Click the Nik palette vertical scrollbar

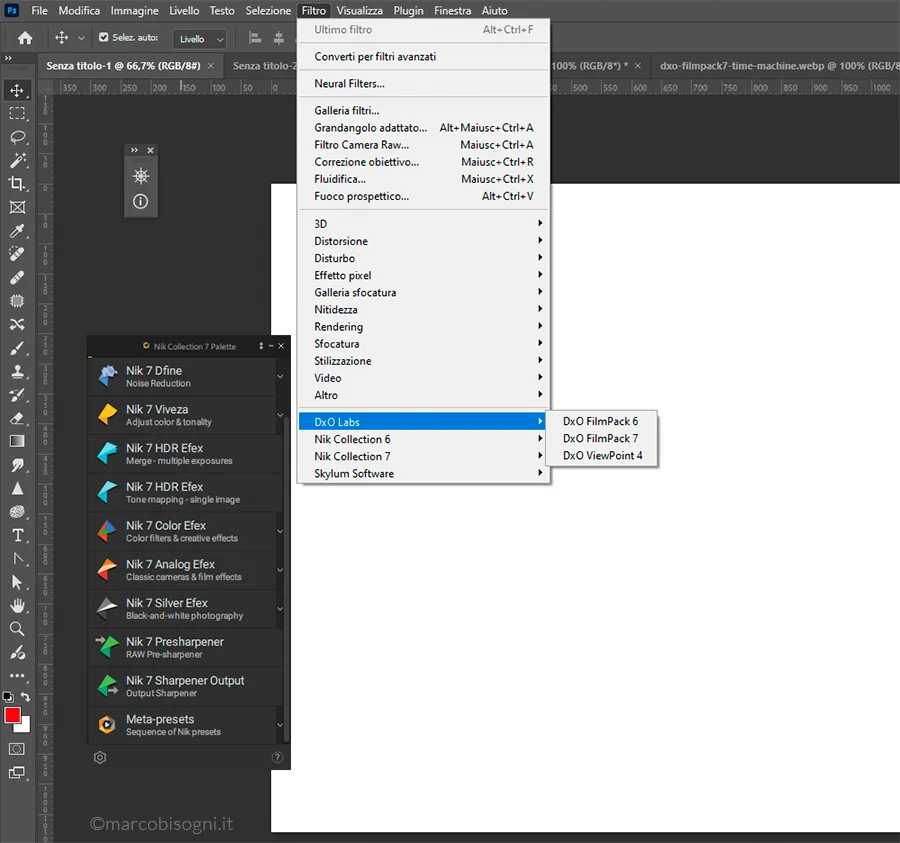[x=286, y=580]
